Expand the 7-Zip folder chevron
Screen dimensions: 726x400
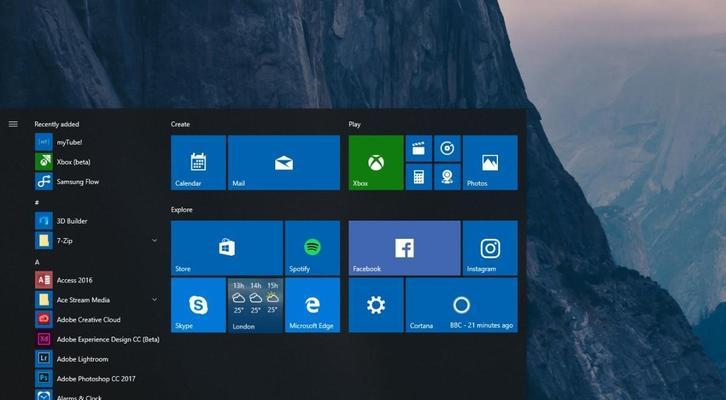[x=154, y=240]
